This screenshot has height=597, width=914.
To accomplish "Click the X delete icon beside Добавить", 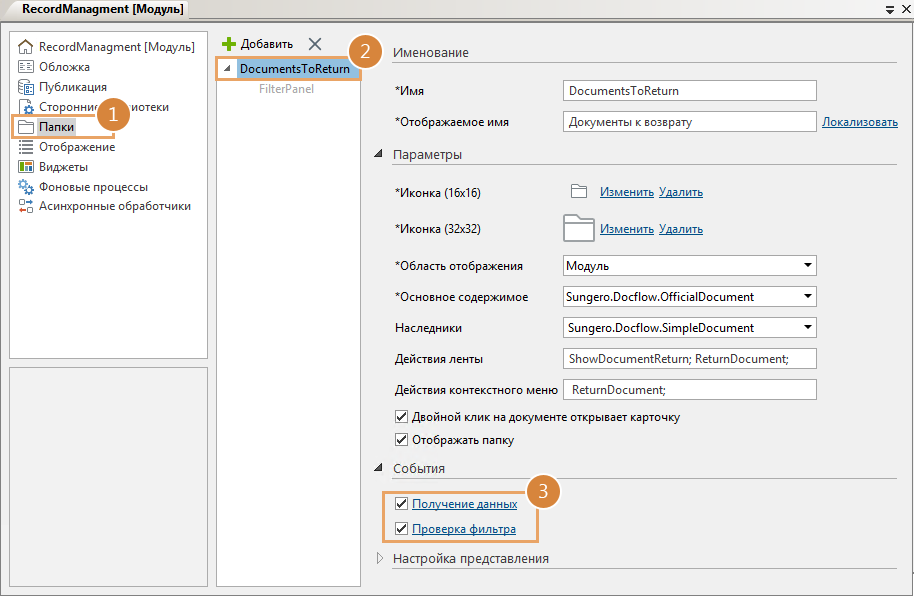I will click(x=315, y=44).
